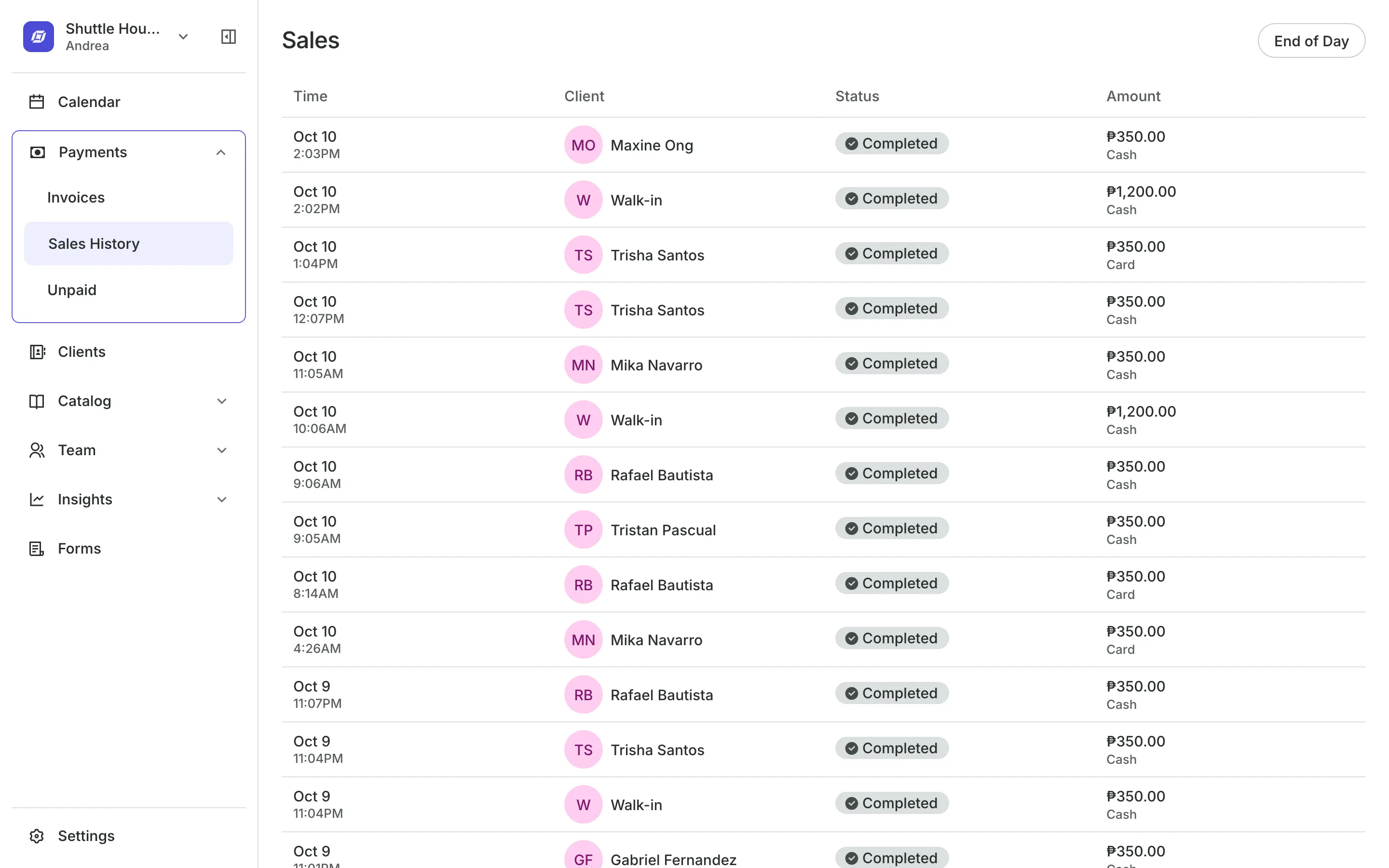Expand the Team section chevron
Screen dimensions: 1389x868
tap(222, 450)
